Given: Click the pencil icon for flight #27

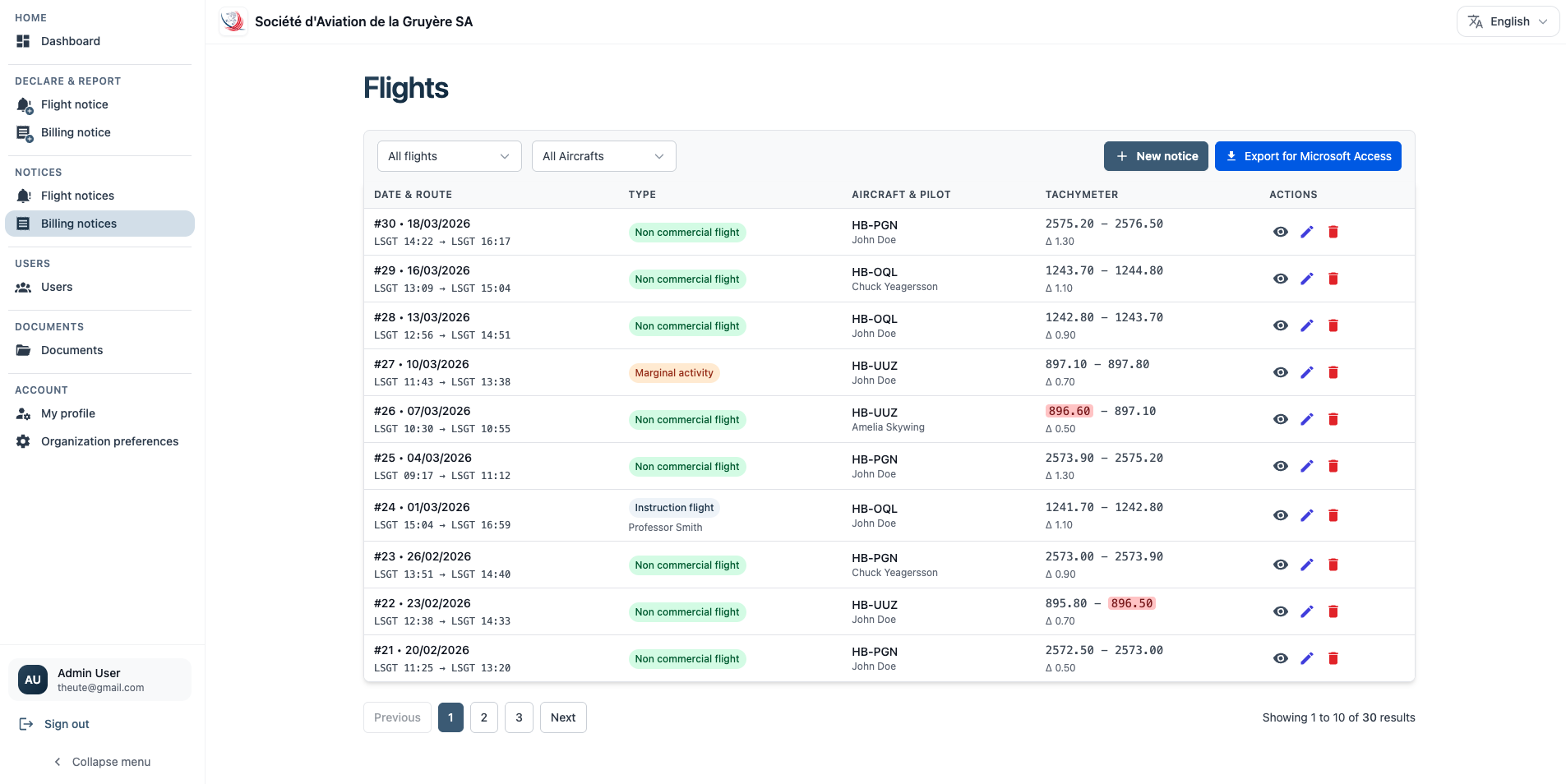Looking at the screenshot, I should click(x=1307, y=372).
